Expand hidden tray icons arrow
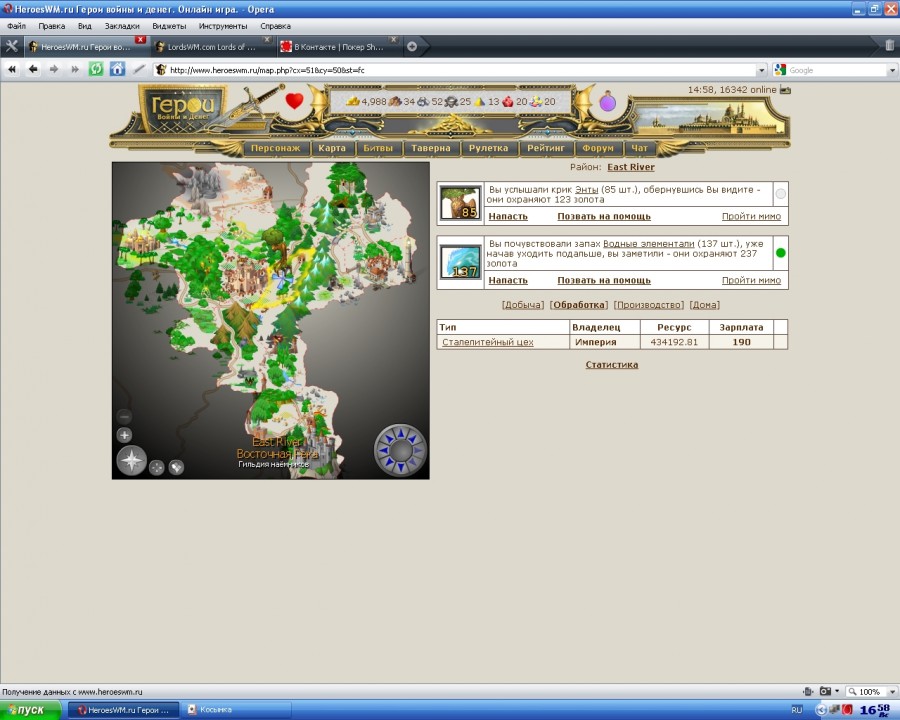 821,710
